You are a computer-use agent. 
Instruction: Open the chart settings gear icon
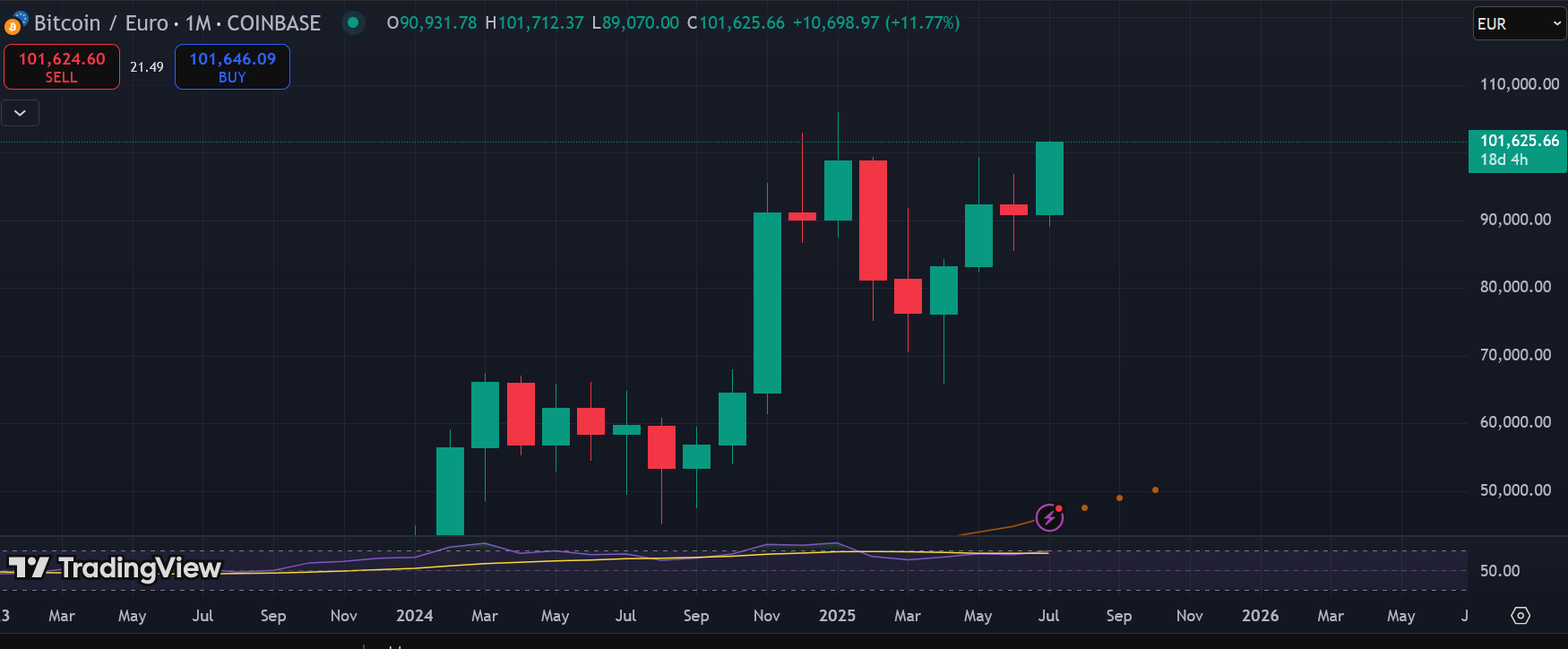pyautogui.click(x=1521, y=616)
